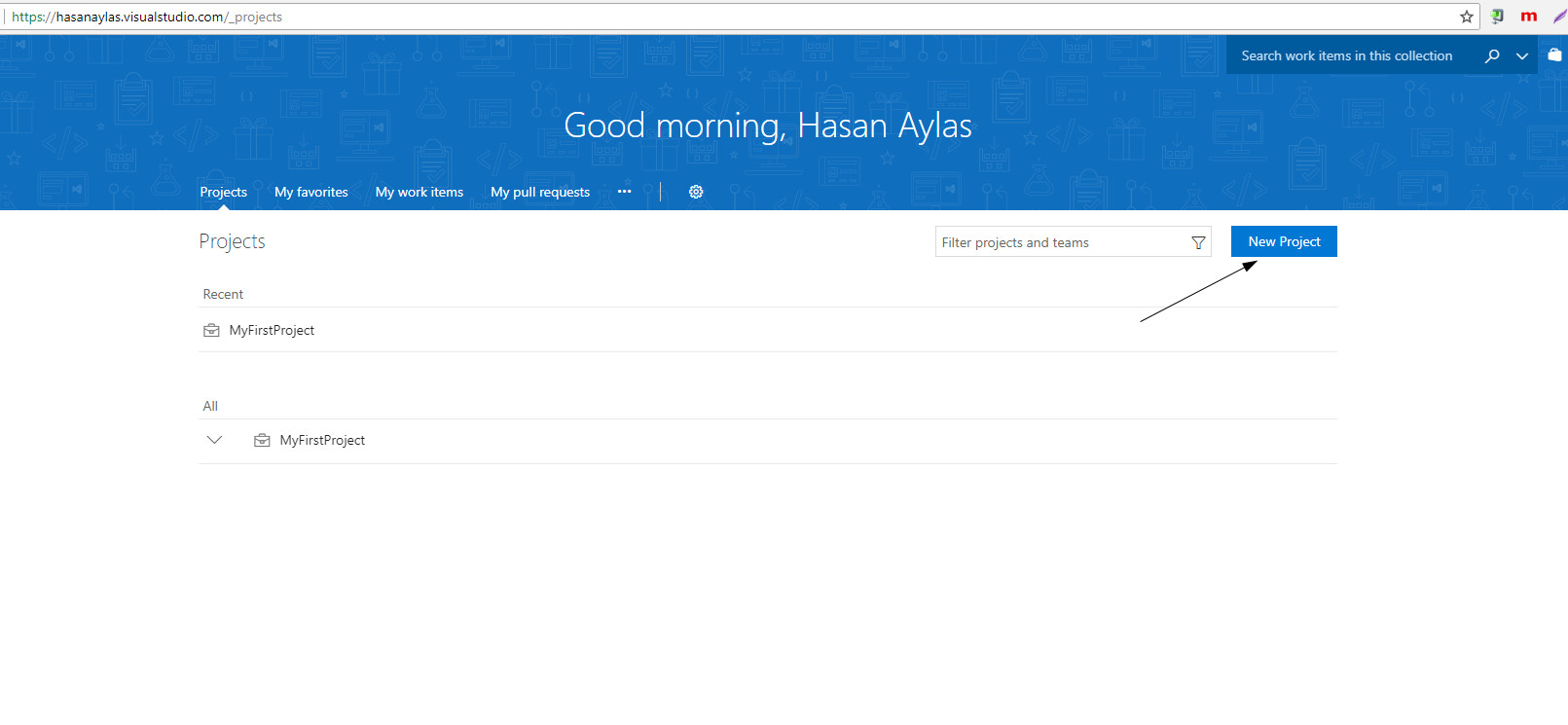Bookmark page with browser star icon
The width and height of the screenshot is (1568, 725).
point(1467,17)
